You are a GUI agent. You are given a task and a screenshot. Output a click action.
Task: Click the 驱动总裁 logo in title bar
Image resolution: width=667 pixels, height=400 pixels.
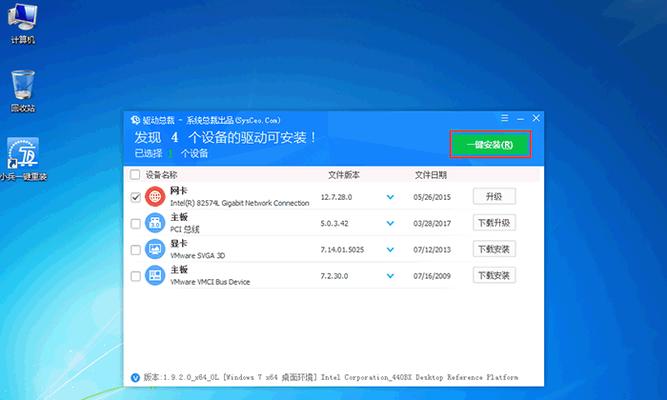pos(135,120)
